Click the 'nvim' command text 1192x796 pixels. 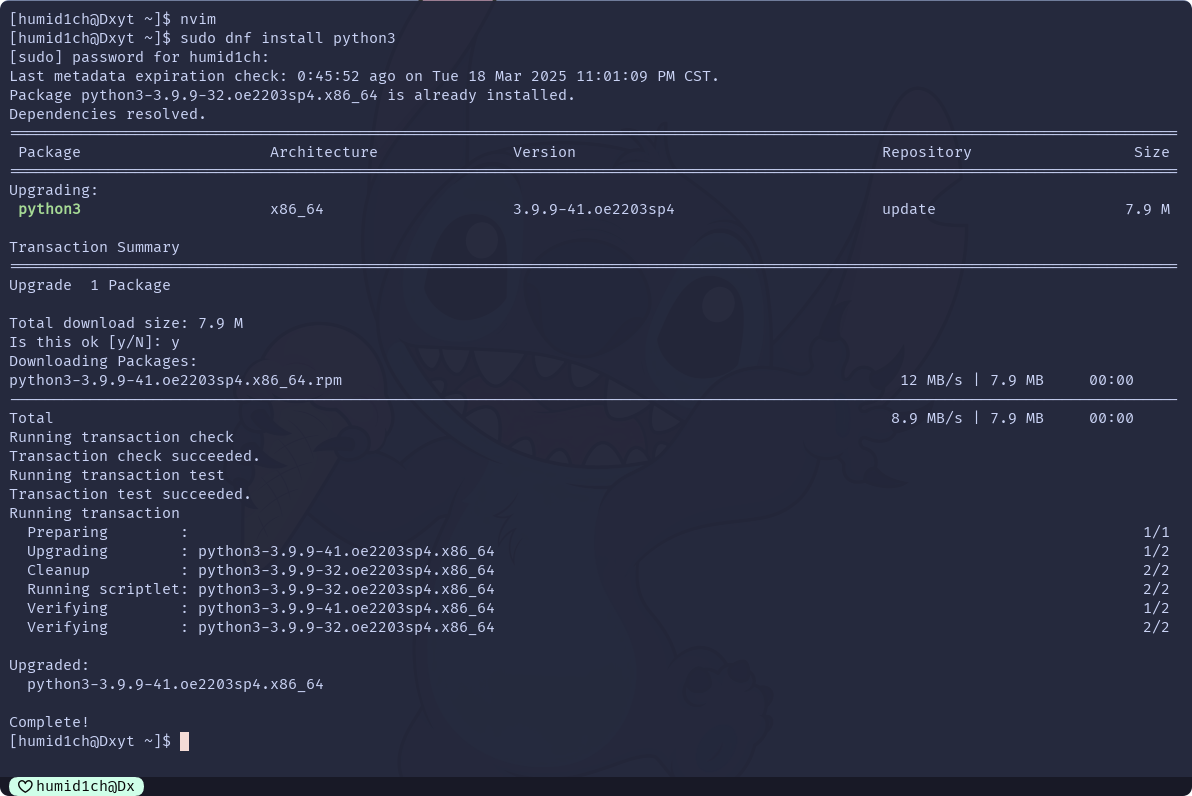coord(198,19)
